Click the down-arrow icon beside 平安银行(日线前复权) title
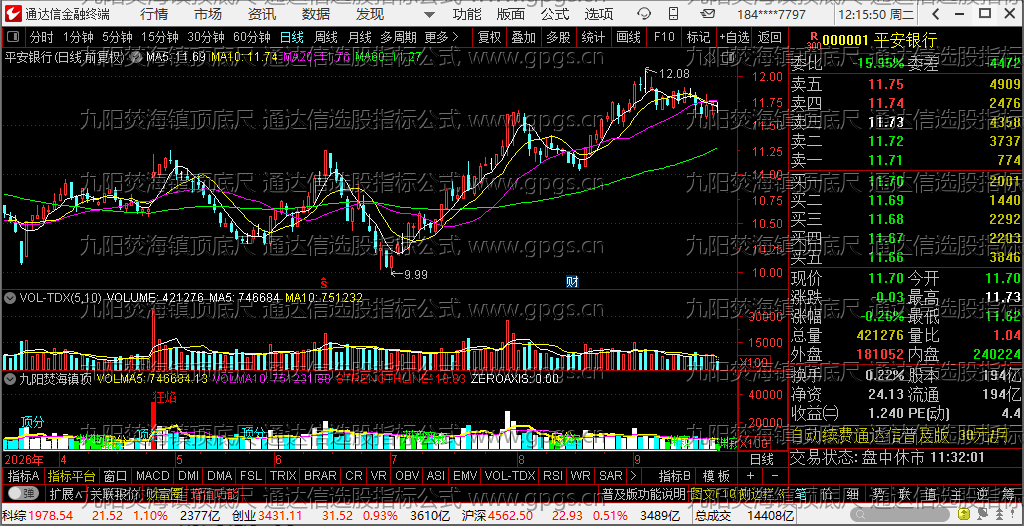 coord(135,58)
